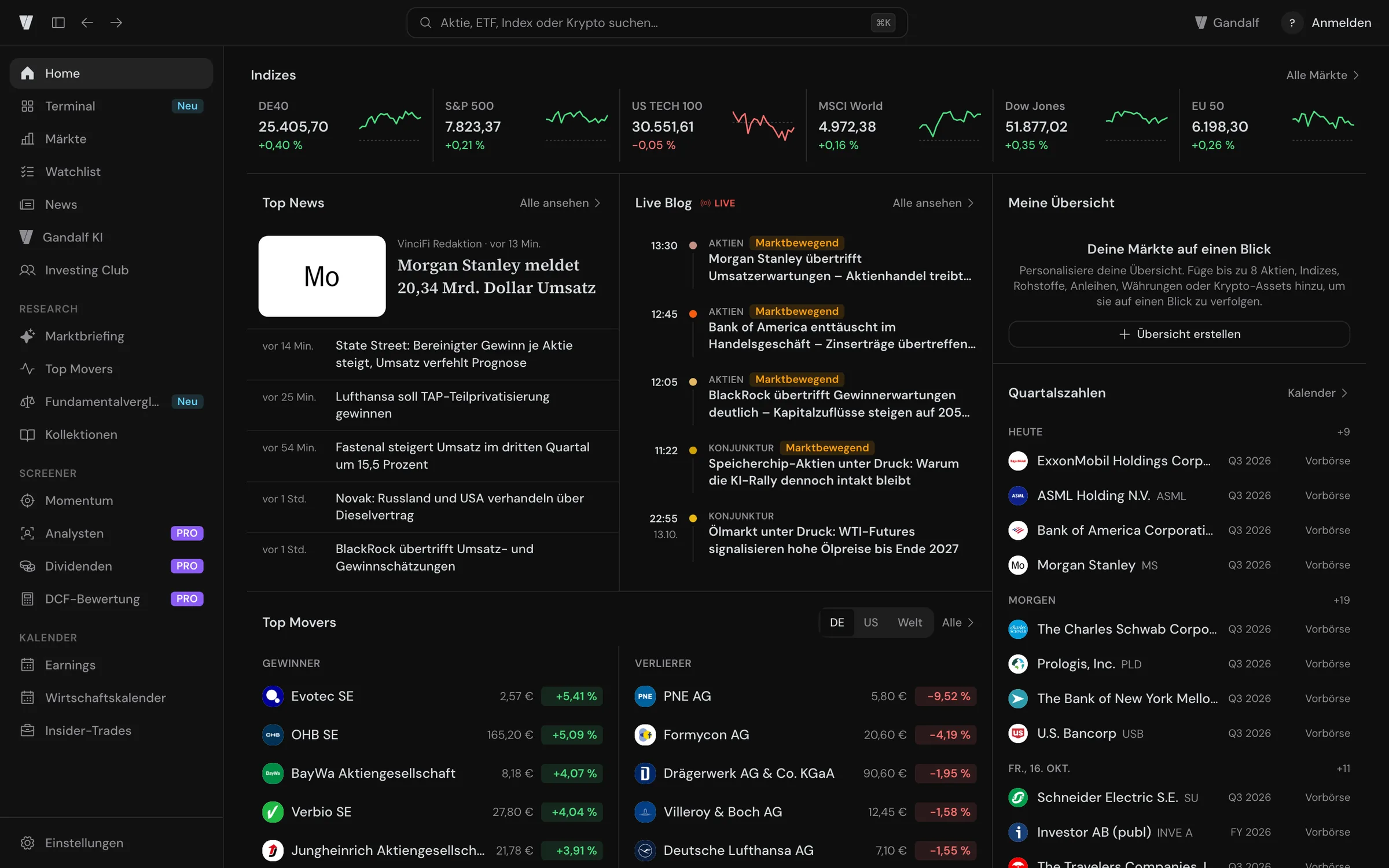Open Fundamentalvergleich scale icon in the sidebar
This screenshot has width=1389, height=868.
coord(27,402)
